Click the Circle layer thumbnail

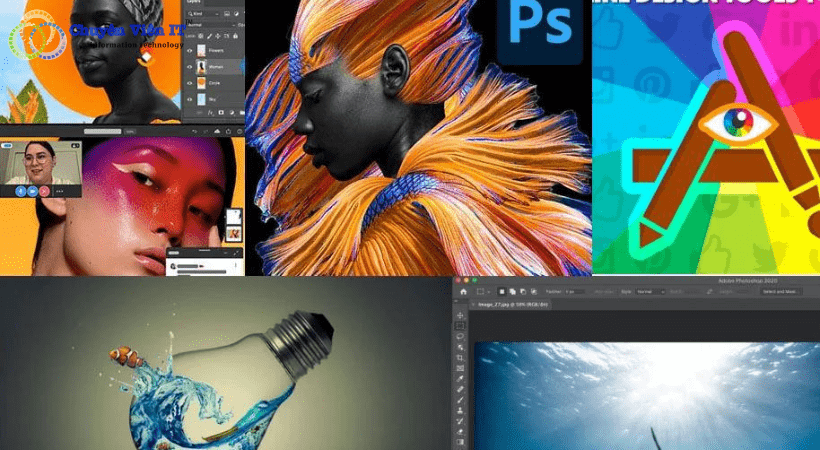click(x=201, y=83)
